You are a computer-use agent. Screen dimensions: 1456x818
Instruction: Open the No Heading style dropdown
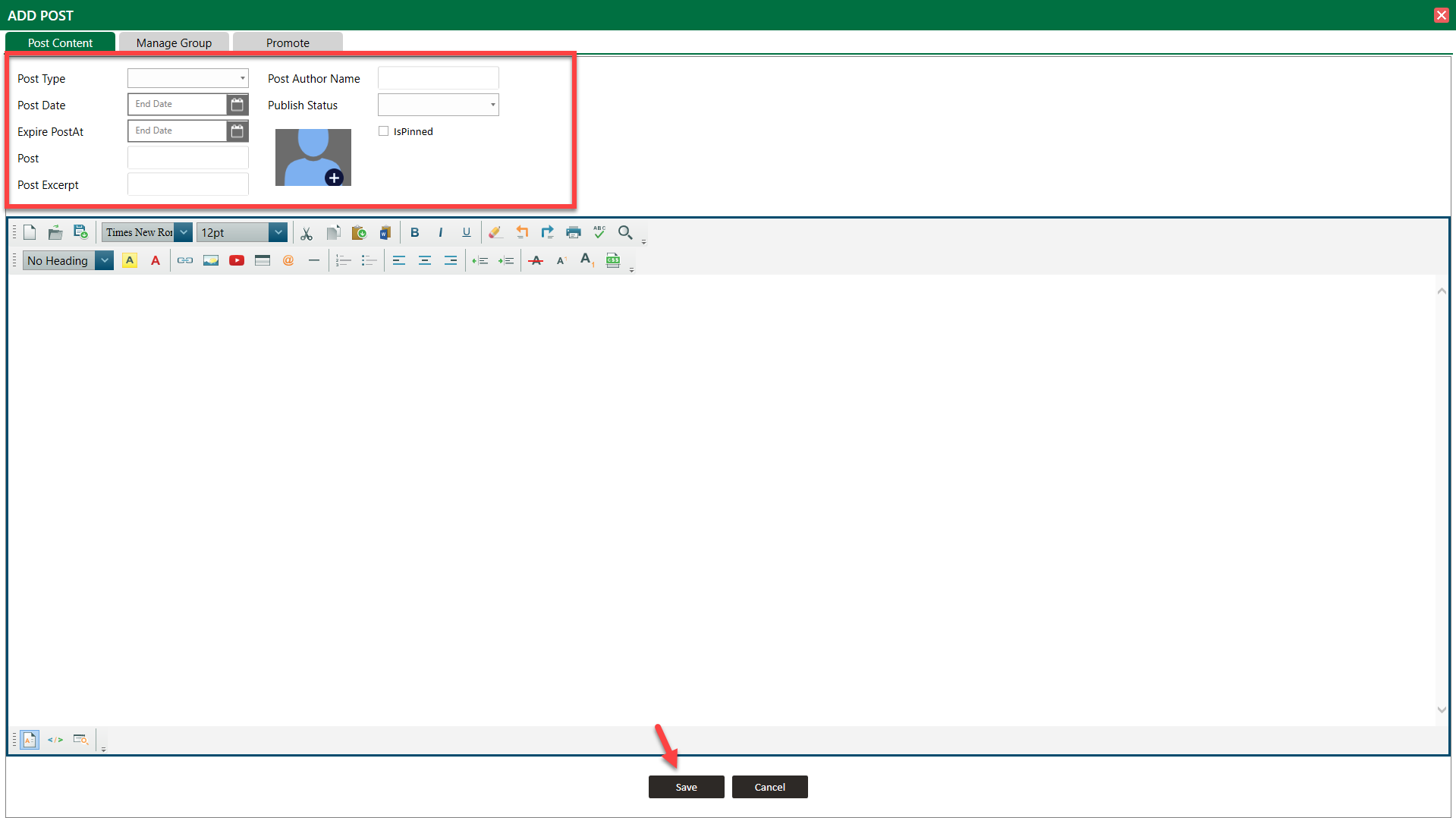click(105, 261)
